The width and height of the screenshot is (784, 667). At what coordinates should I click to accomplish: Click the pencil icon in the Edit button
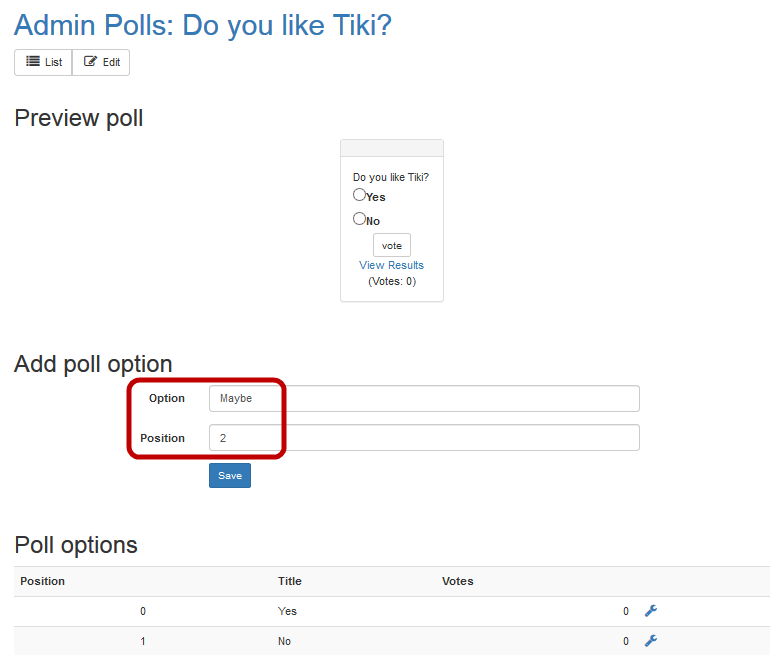91,62
